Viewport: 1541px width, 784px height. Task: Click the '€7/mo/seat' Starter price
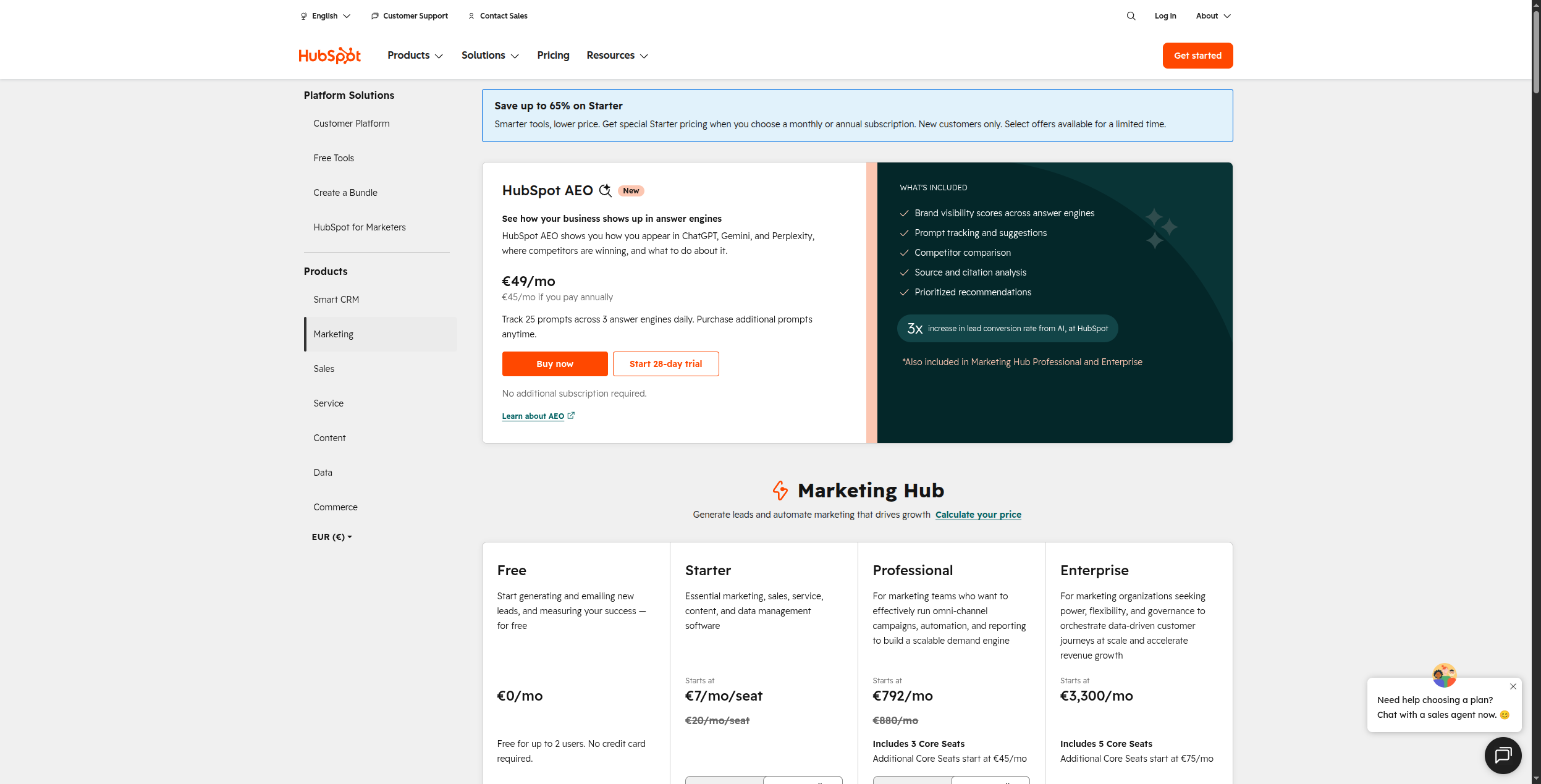[724, 696]
